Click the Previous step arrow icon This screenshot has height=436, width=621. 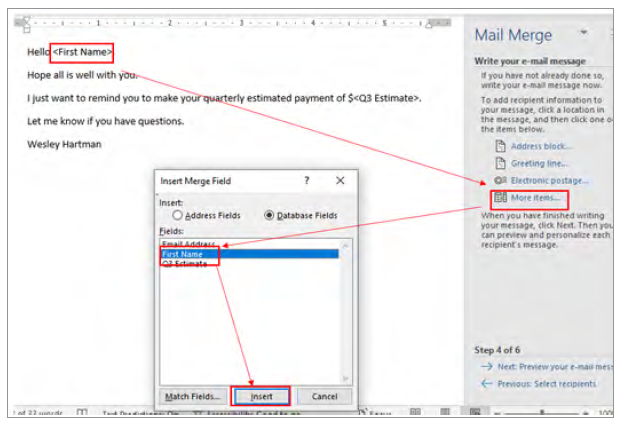pos(485,383)
